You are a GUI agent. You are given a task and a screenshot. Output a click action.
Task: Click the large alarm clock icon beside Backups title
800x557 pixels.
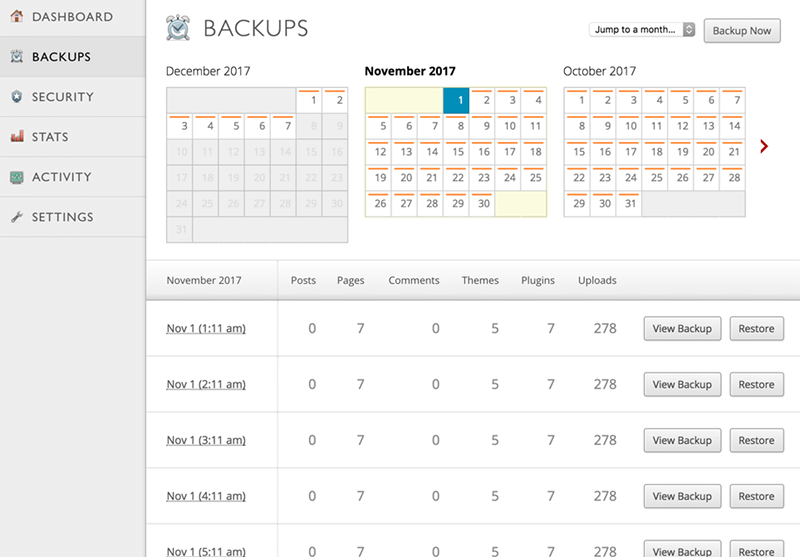pos(178,28)
